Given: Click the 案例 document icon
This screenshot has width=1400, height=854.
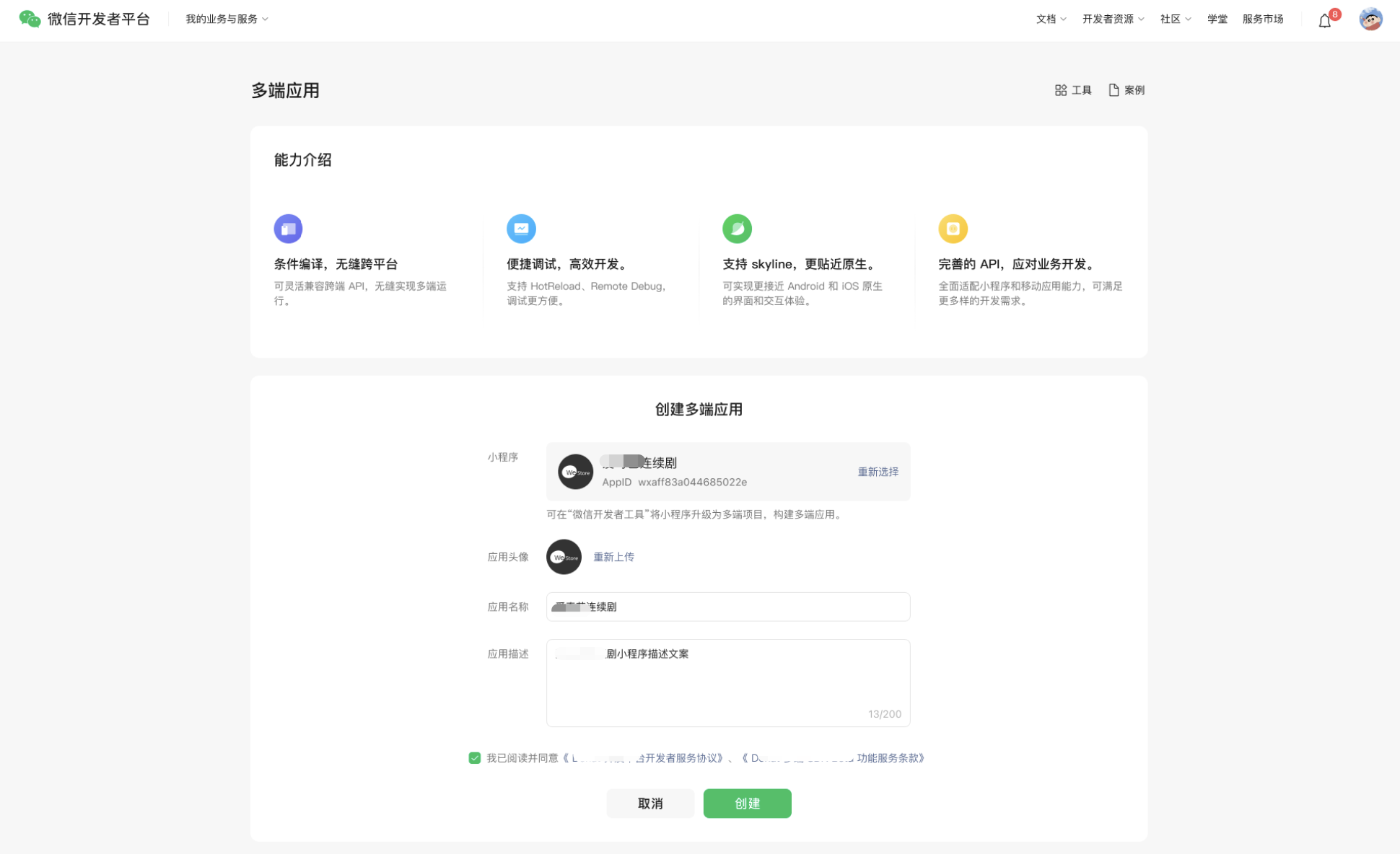Looking at the screenshot, I should 1114,90.
